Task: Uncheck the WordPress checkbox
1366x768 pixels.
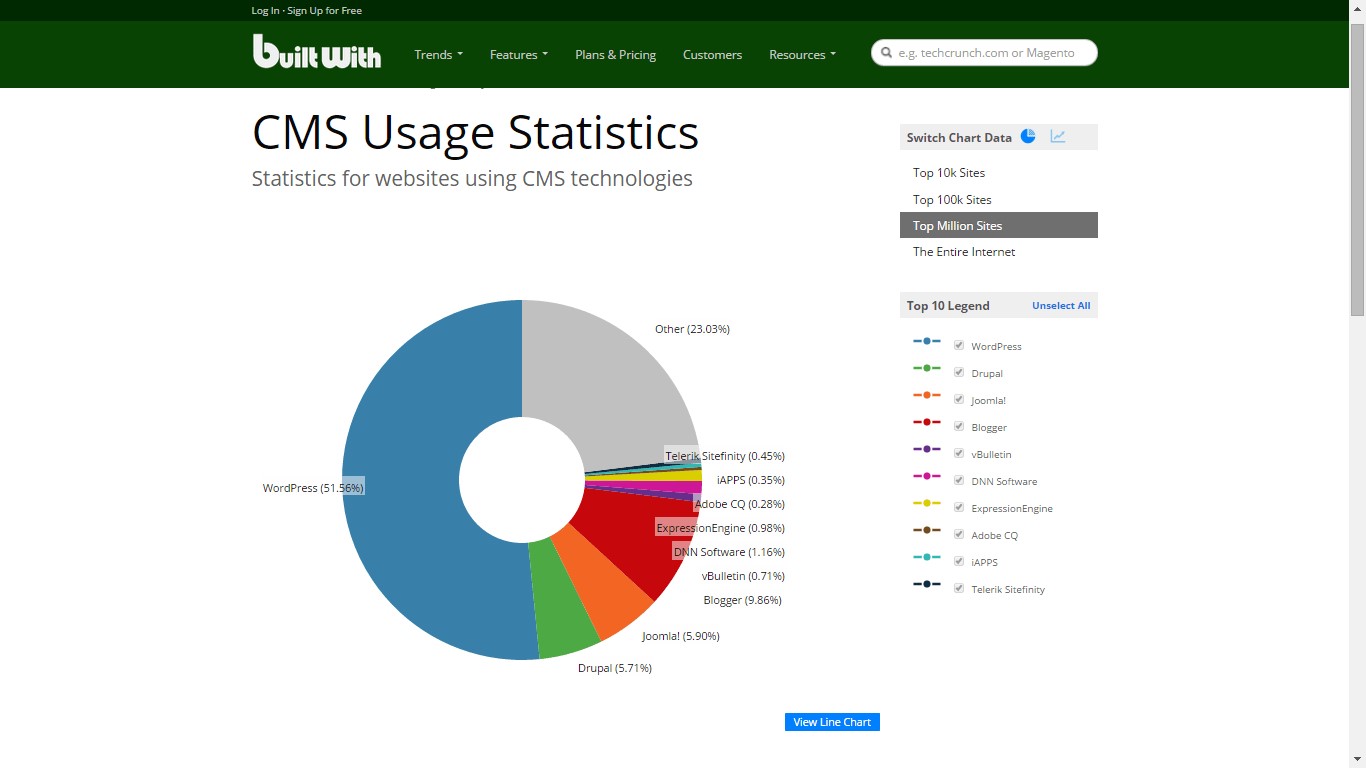Action: pos(959,346)
